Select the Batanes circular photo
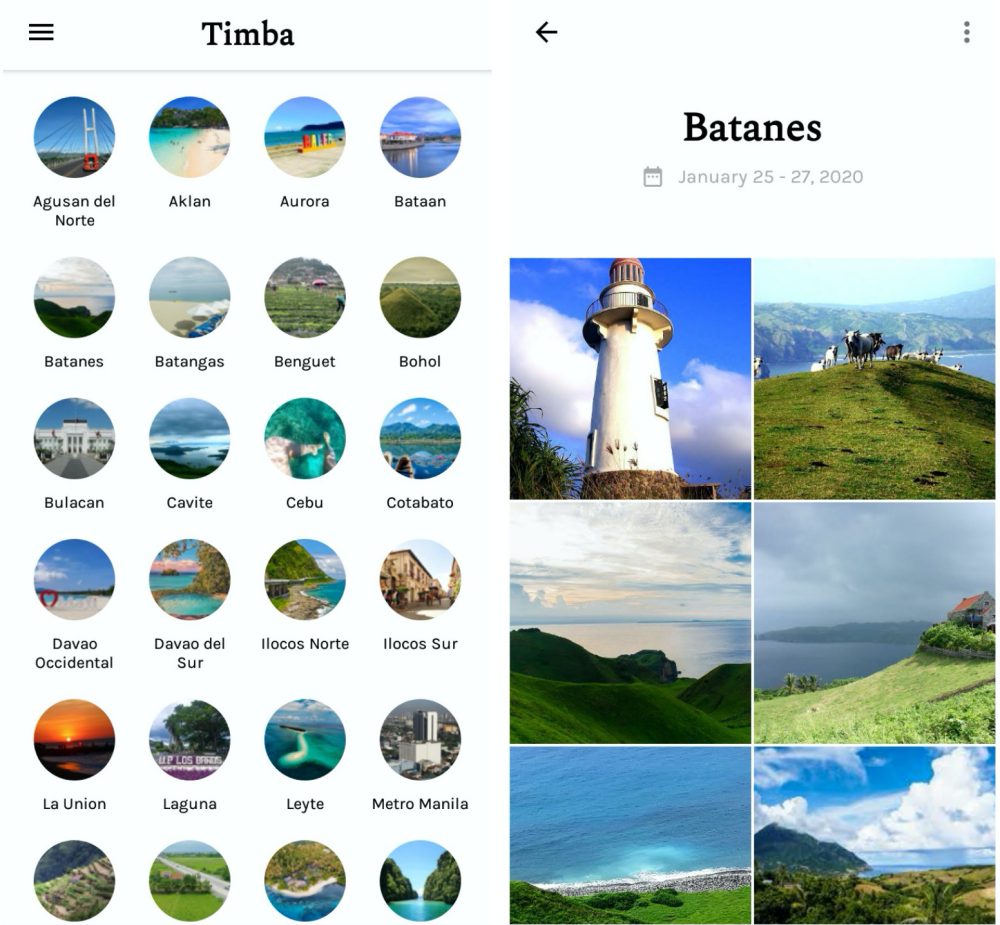 75,297
